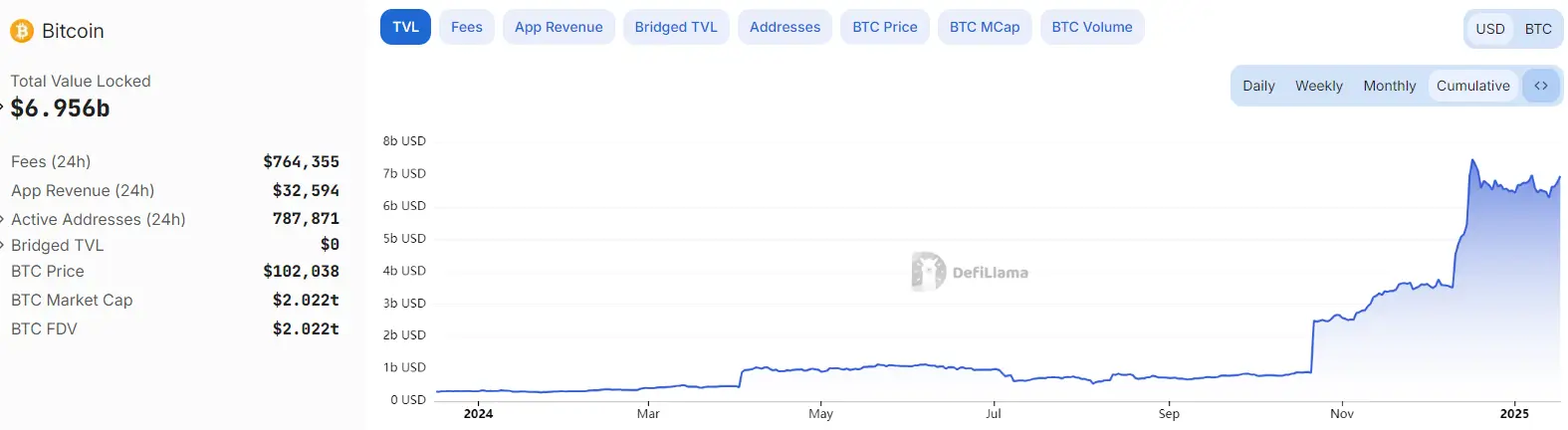The width and height of the screenshot is (1568, 430).
Task: Expand the Active Addresses (24h) row
Action: point(4,219)
